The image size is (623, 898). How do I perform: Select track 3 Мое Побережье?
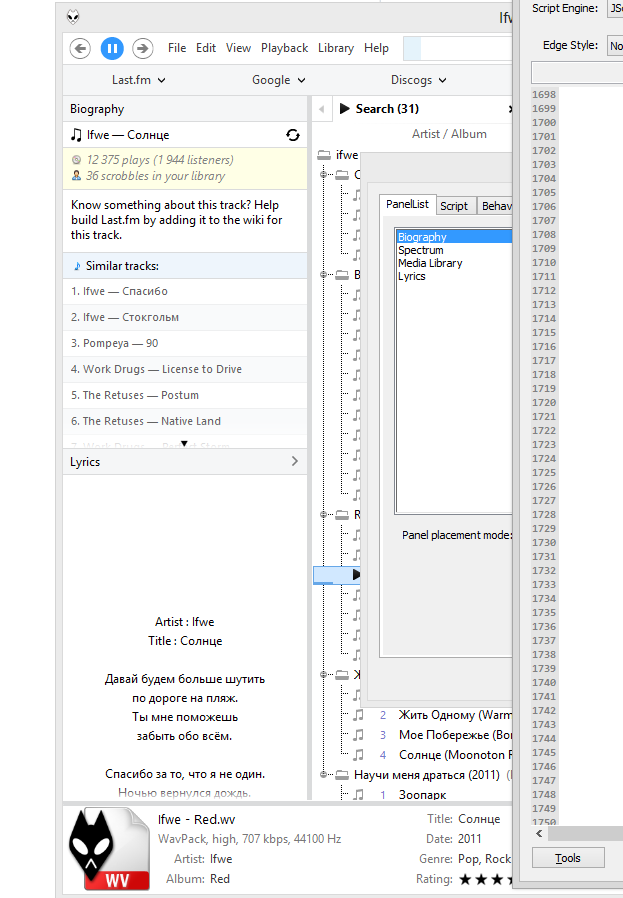pyautogui.click(x=455, y=735)
